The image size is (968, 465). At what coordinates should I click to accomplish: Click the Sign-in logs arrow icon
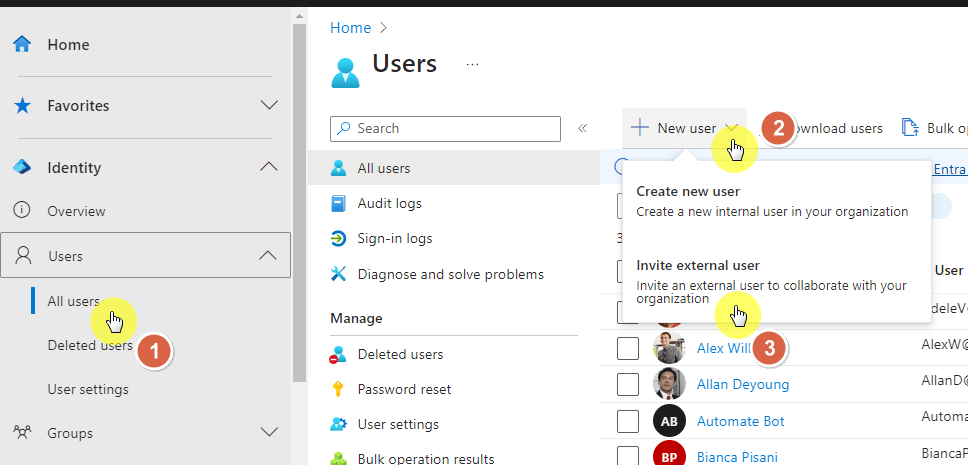pyautogui.click(x=338, y=238)
